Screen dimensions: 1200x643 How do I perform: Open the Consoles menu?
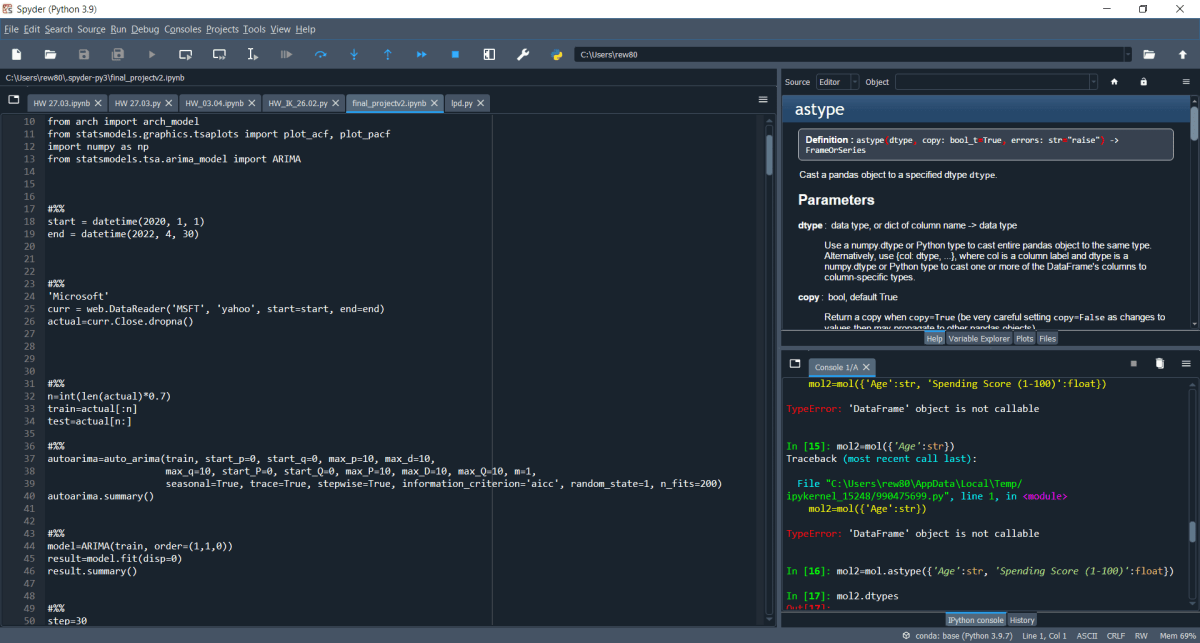tap(182, 29)
